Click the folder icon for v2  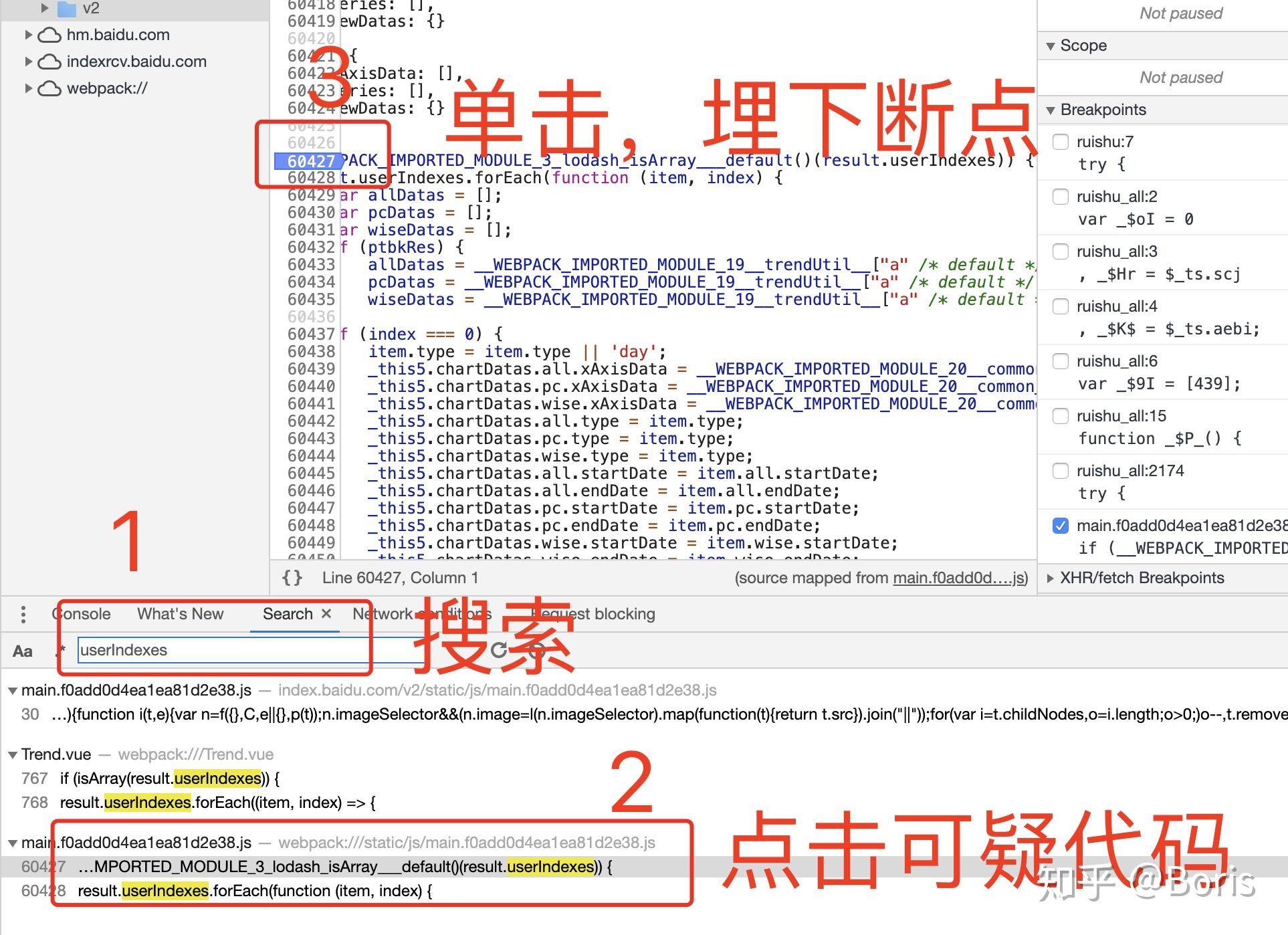point(68,9)
